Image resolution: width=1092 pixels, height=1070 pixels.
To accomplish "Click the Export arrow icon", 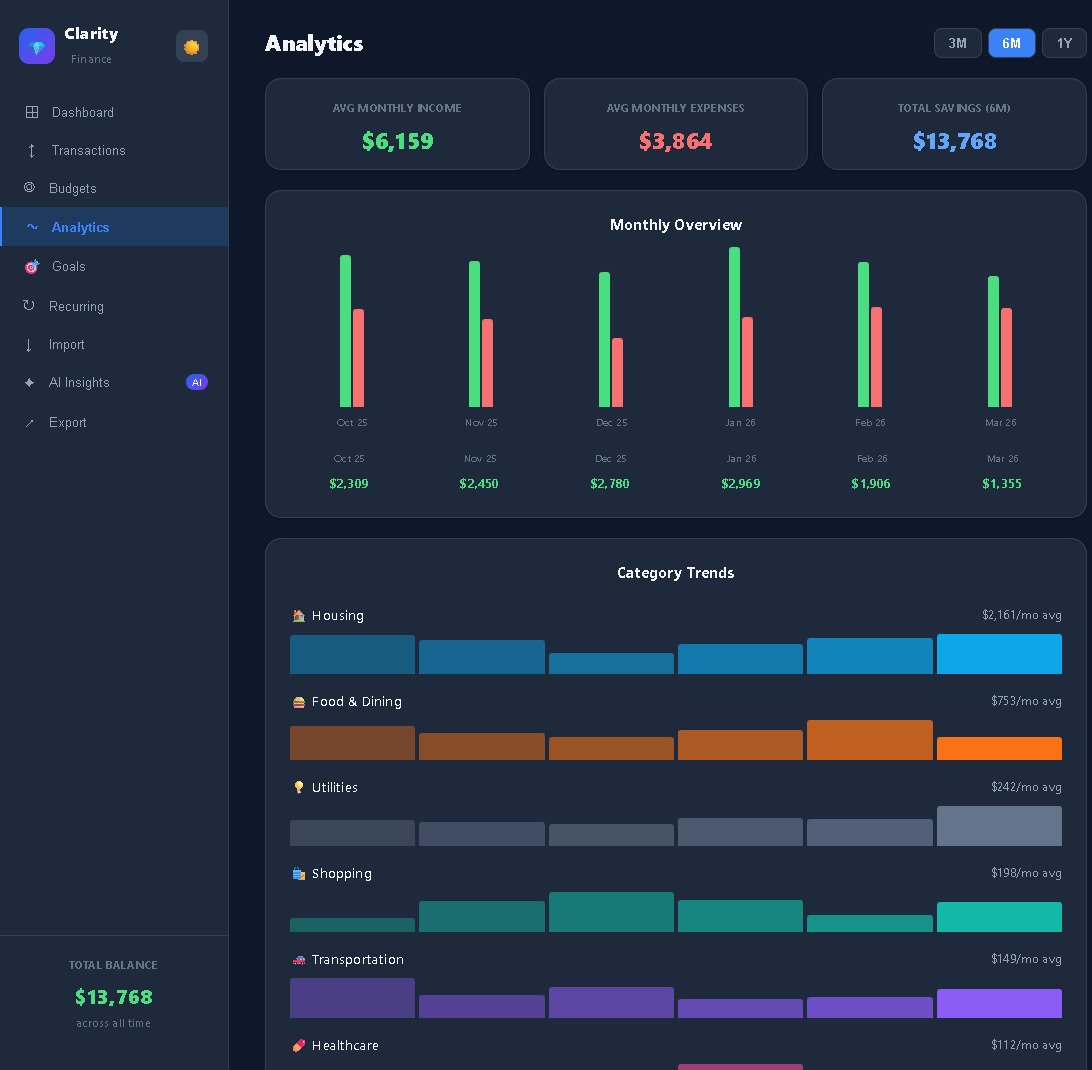I will [x=29, y=423].
